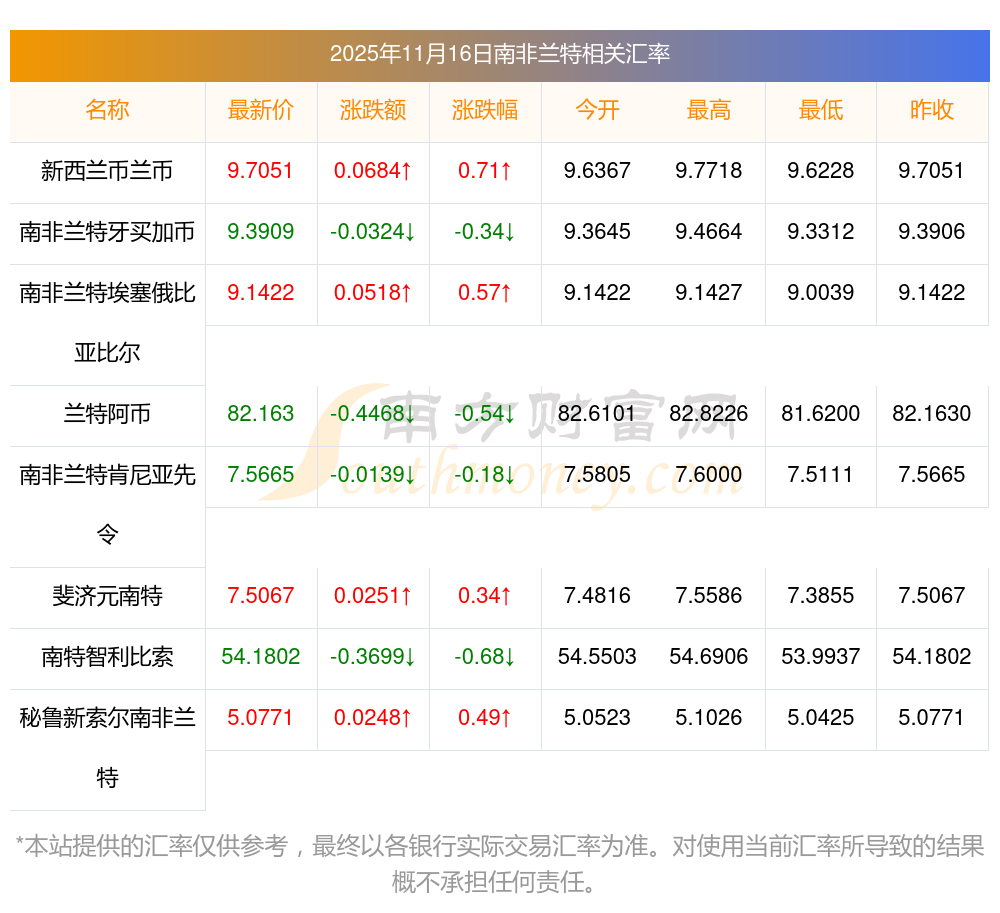Select the previous close 9.3906

pos(932,231)
